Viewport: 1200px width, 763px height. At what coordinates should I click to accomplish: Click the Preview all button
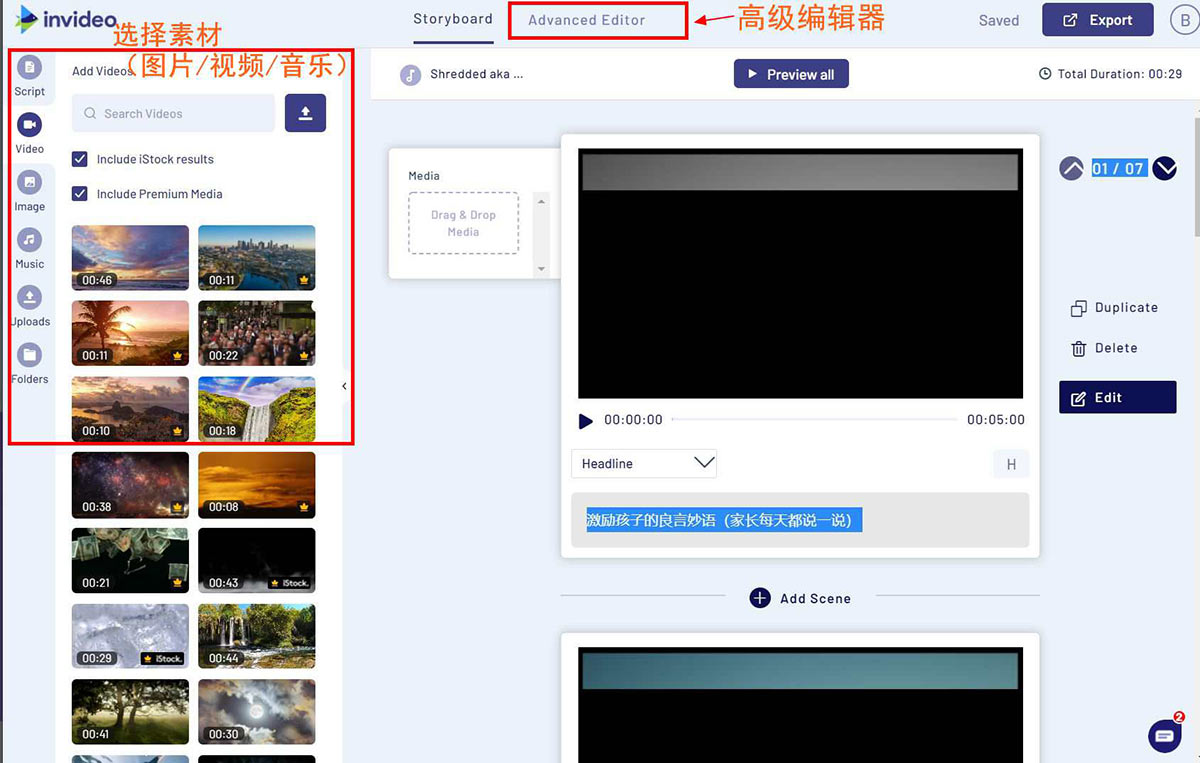coord(790,74)
